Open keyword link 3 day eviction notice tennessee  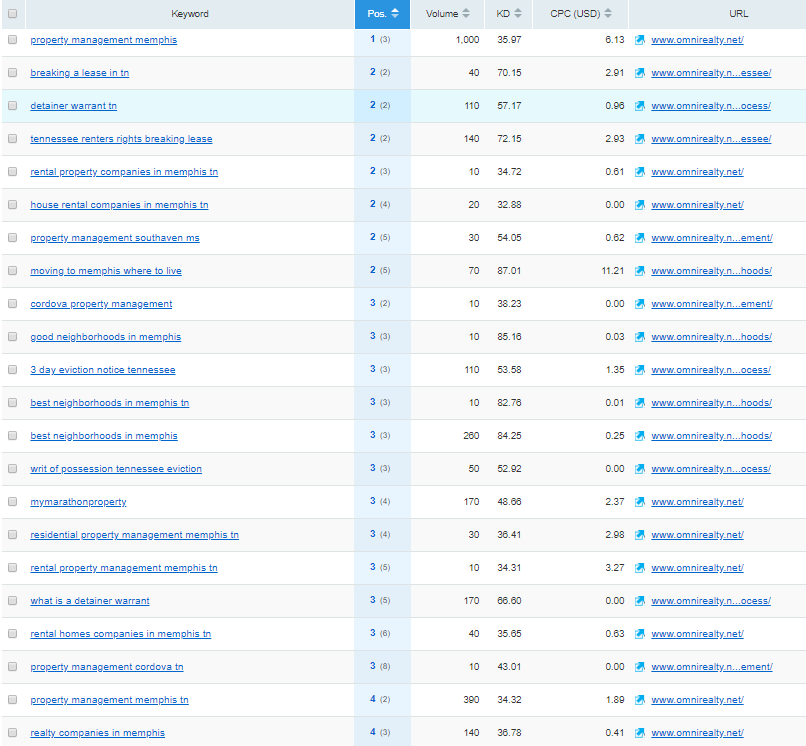(103, 370)
